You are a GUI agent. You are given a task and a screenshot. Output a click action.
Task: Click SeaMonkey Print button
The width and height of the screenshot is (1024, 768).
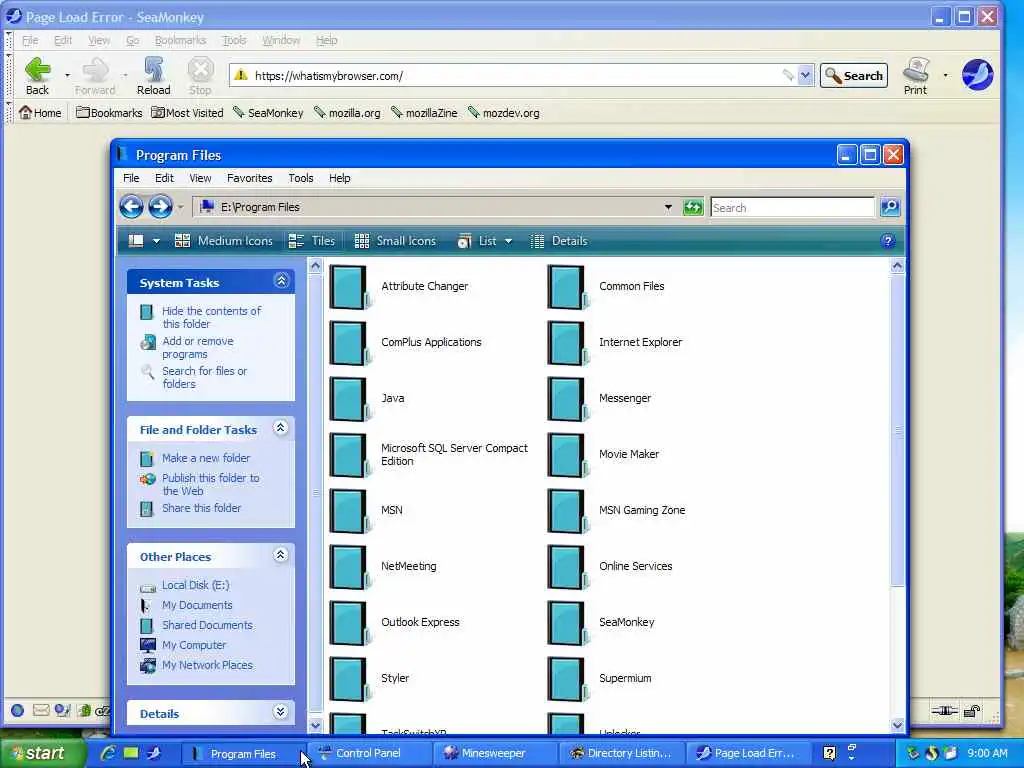[x=916, y=76]
